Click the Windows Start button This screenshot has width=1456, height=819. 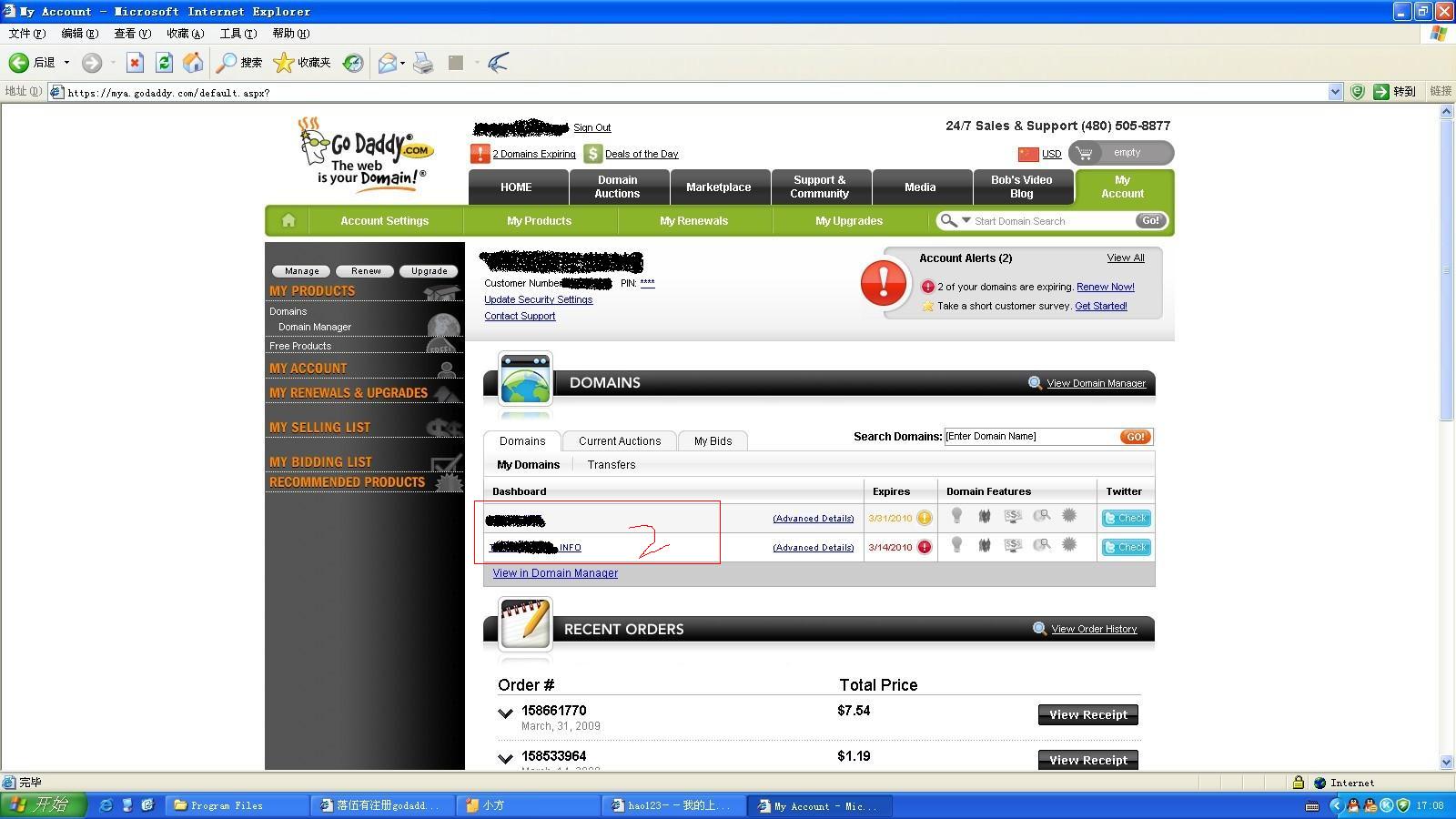point(44,804)
